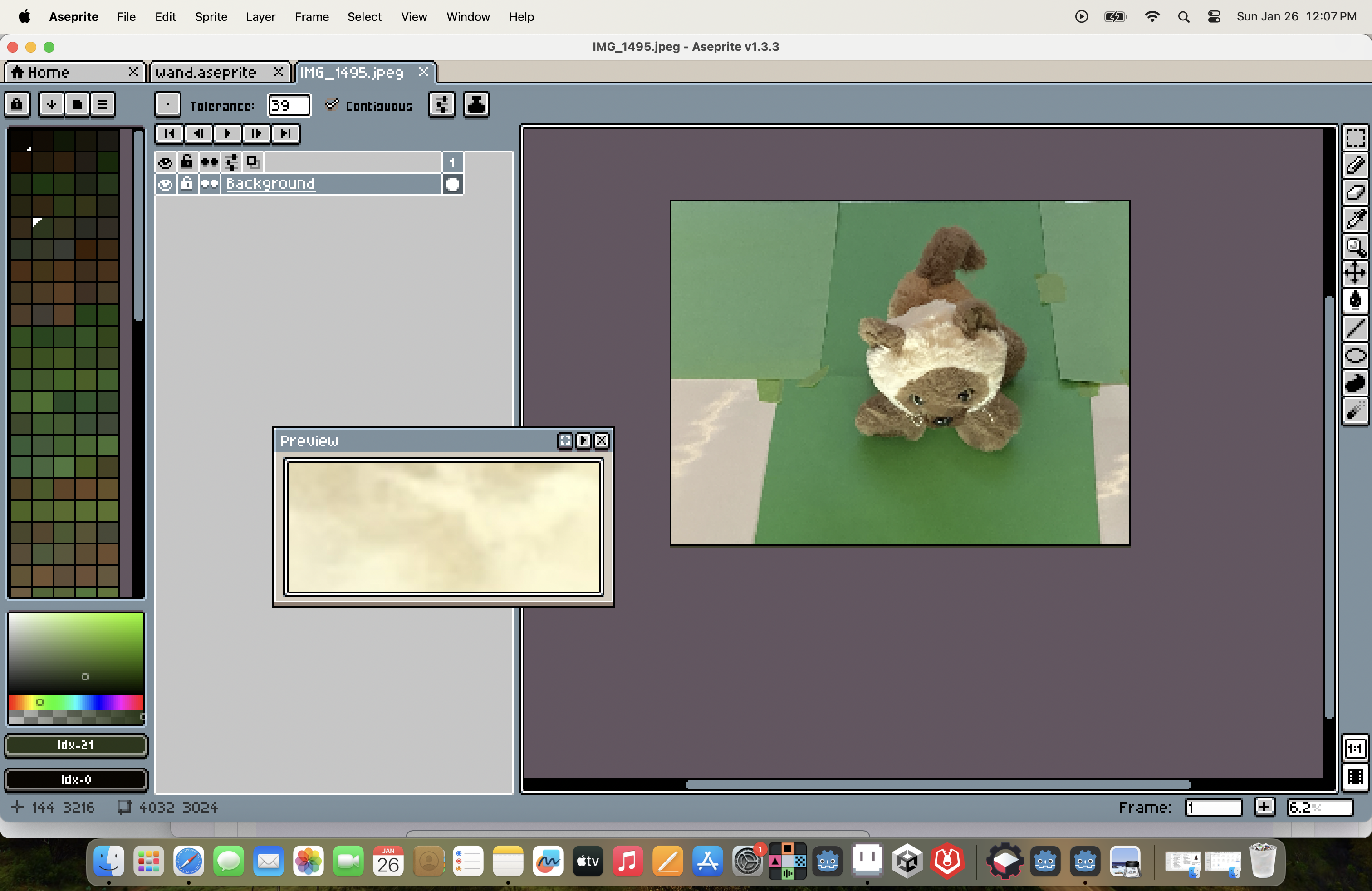This screenshot has width=1372, height=891.
Task: Open the Sprite menu
Action: coord(211,17)
